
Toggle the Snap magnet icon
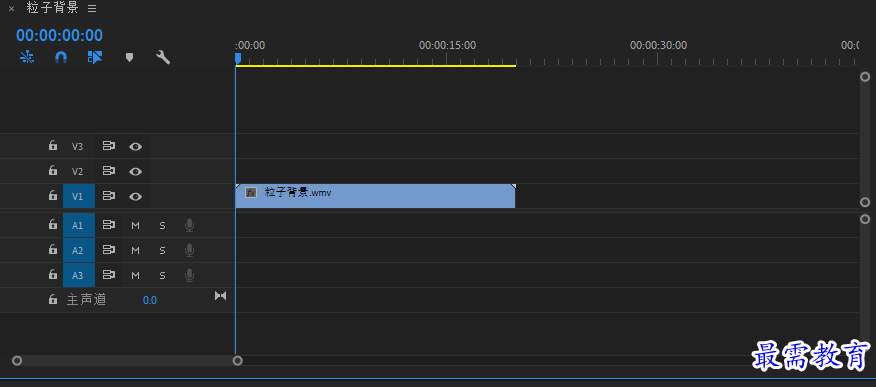click(61, 57)
